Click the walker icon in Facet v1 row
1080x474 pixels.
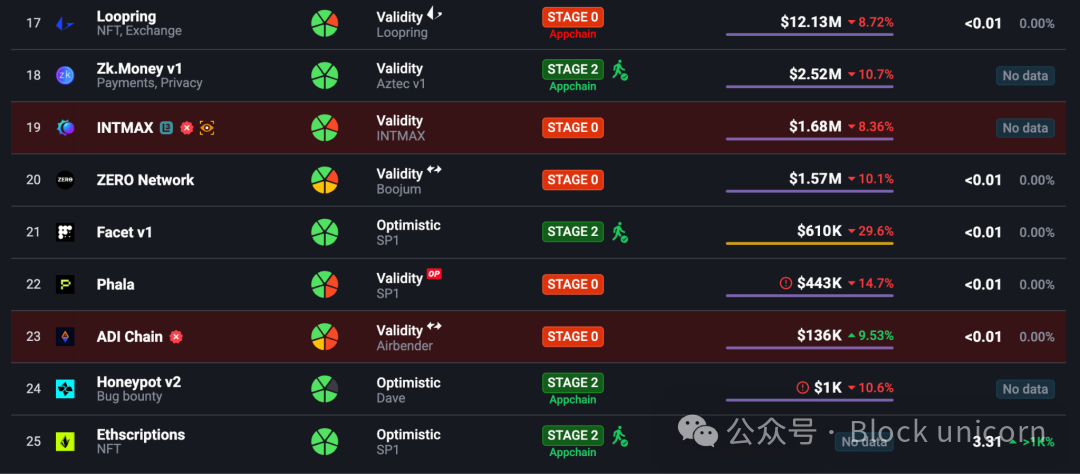(620, 232)
